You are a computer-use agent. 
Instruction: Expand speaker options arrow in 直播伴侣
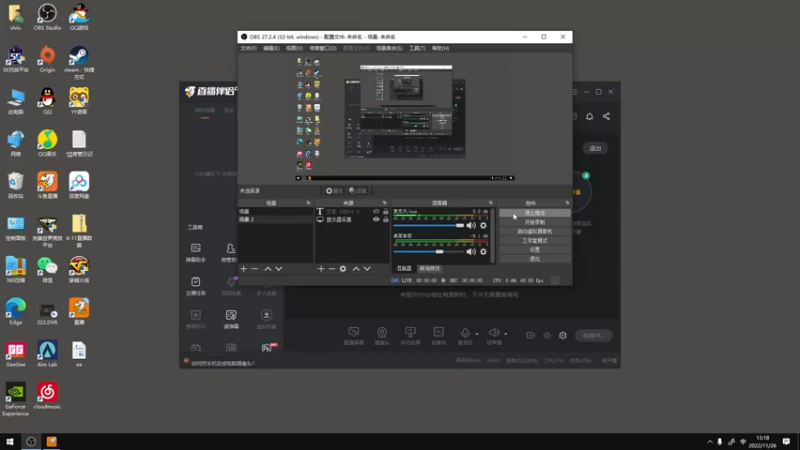tap(506, 334)
